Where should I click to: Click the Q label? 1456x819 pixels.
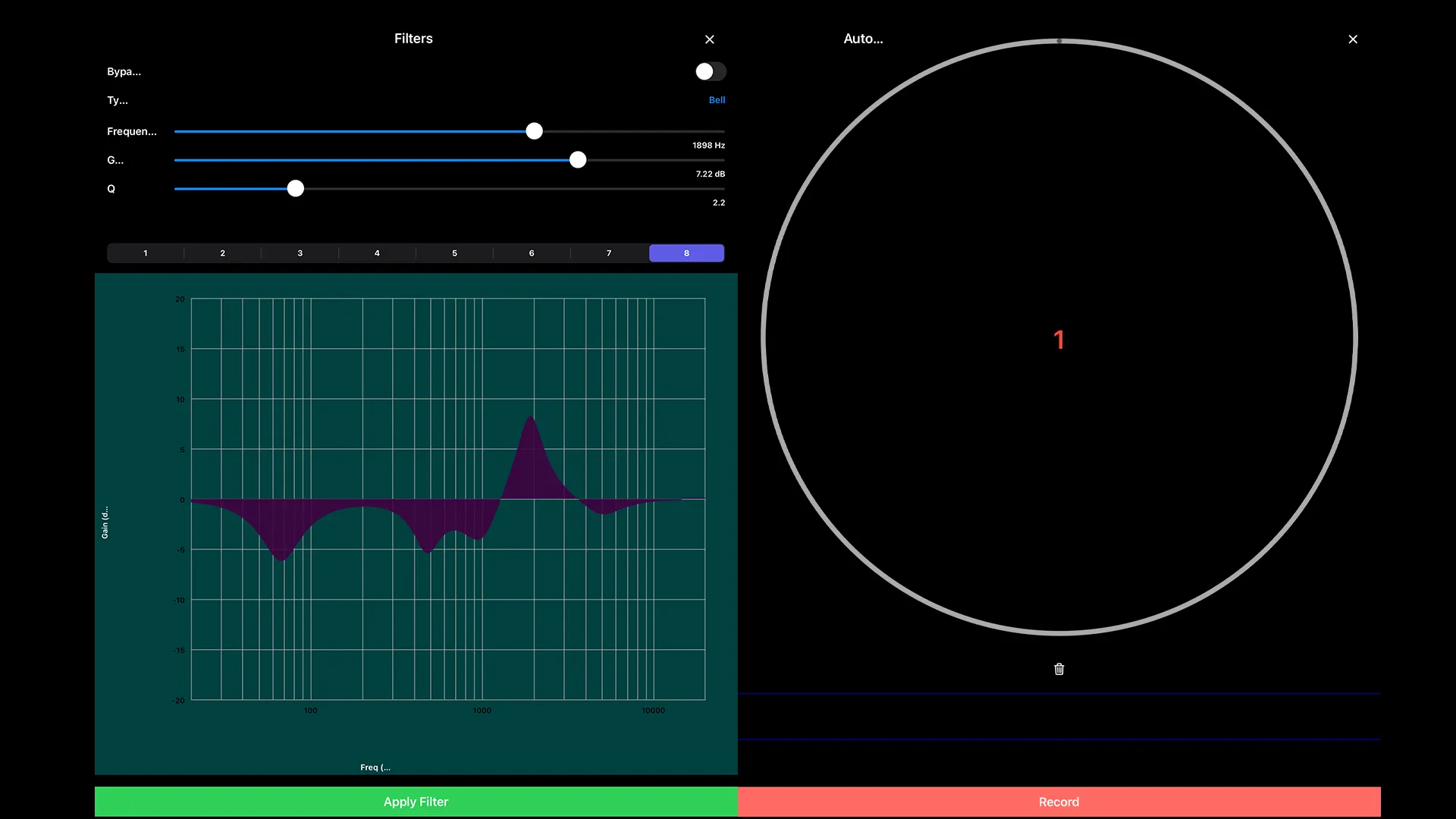[111, 189]
